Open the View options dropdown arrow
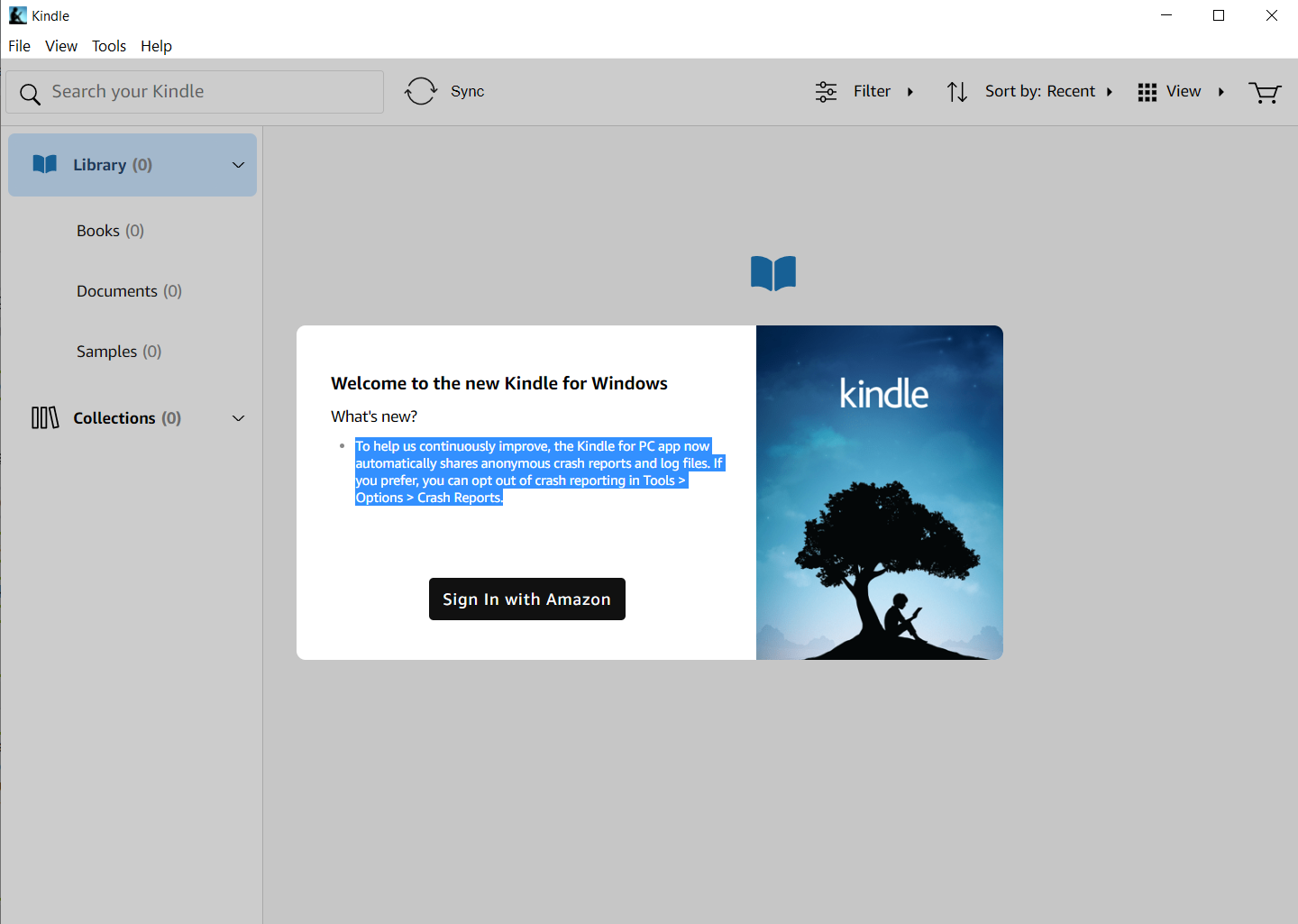Image resolution: width=1298 pixels, height=924 pixels. 1221,91
